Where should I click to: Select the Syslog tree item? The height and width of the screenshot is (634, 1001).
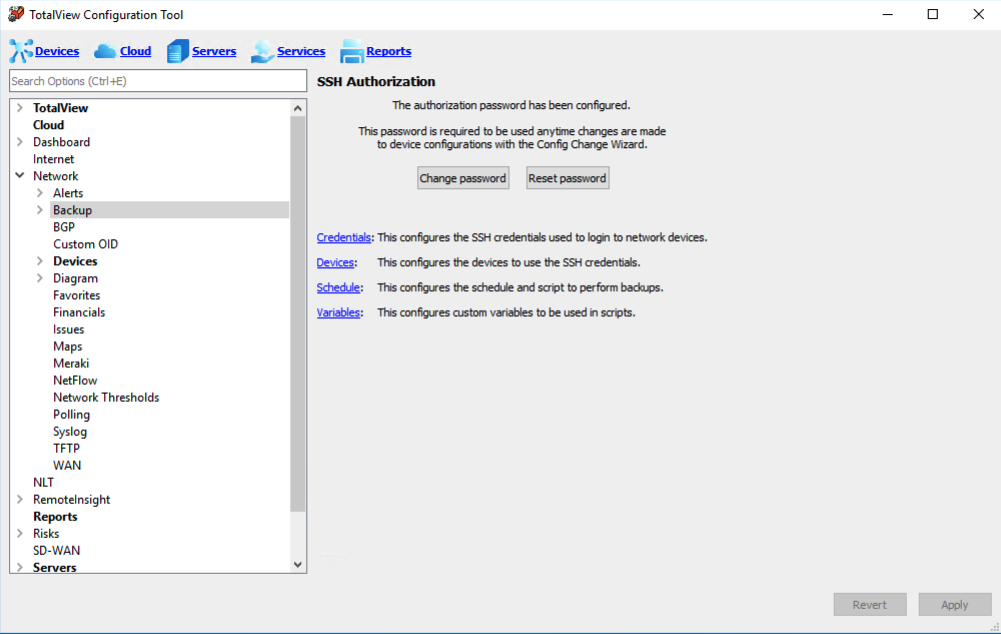tap(70, 432)
